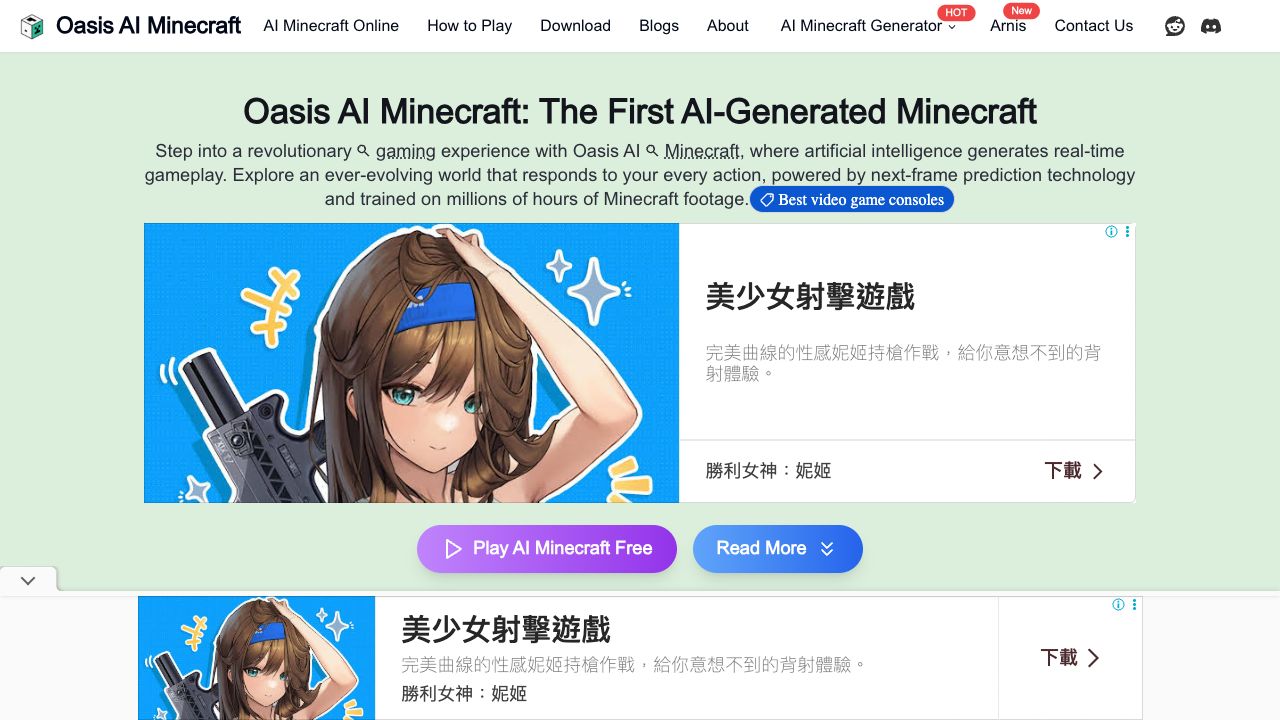Expand content with Read More button
The height and width of the screenshot is (720, 1280).
tap(777, 549)
